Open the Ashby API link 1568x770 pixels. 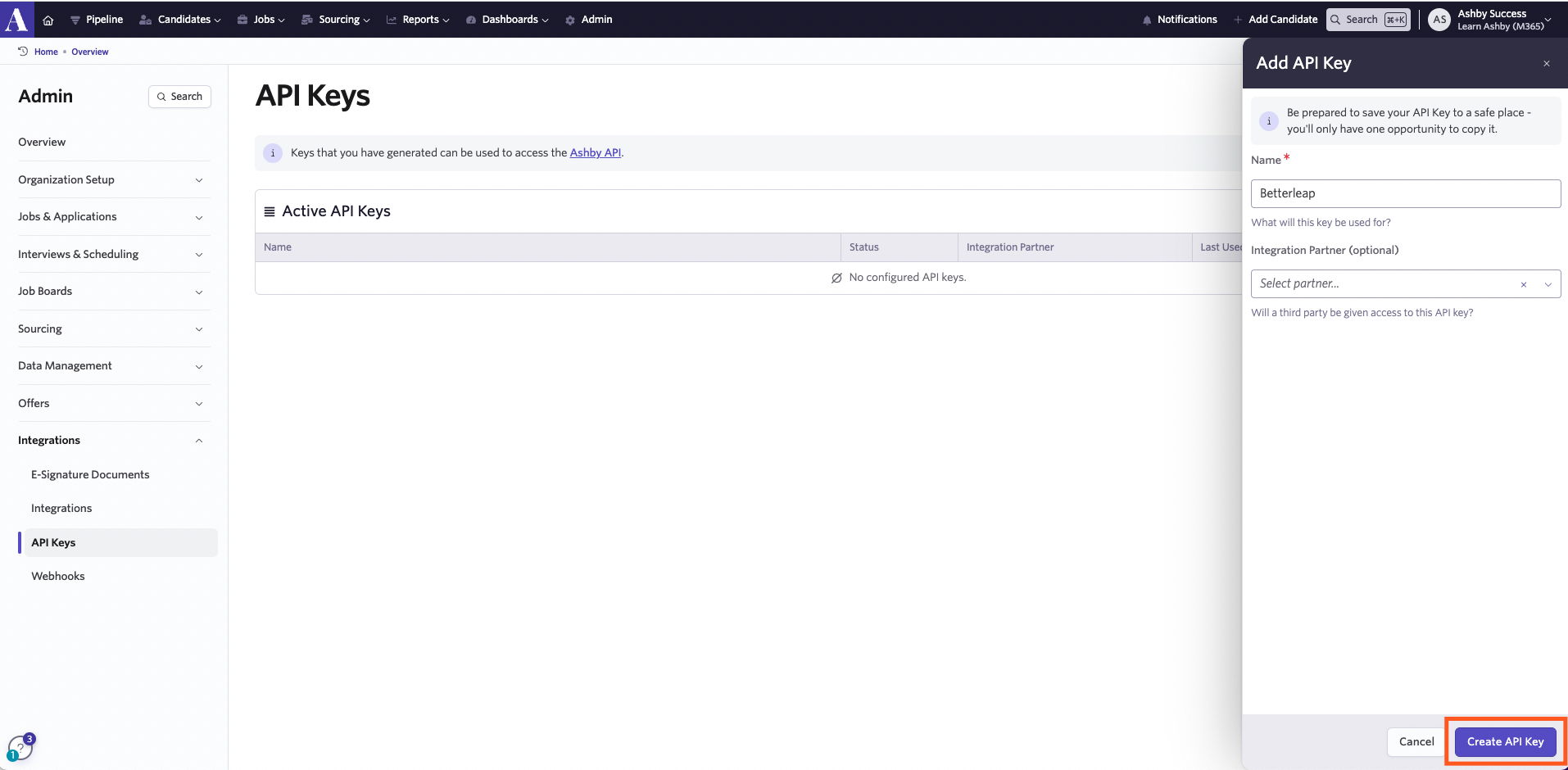click(x=595, y=153)
